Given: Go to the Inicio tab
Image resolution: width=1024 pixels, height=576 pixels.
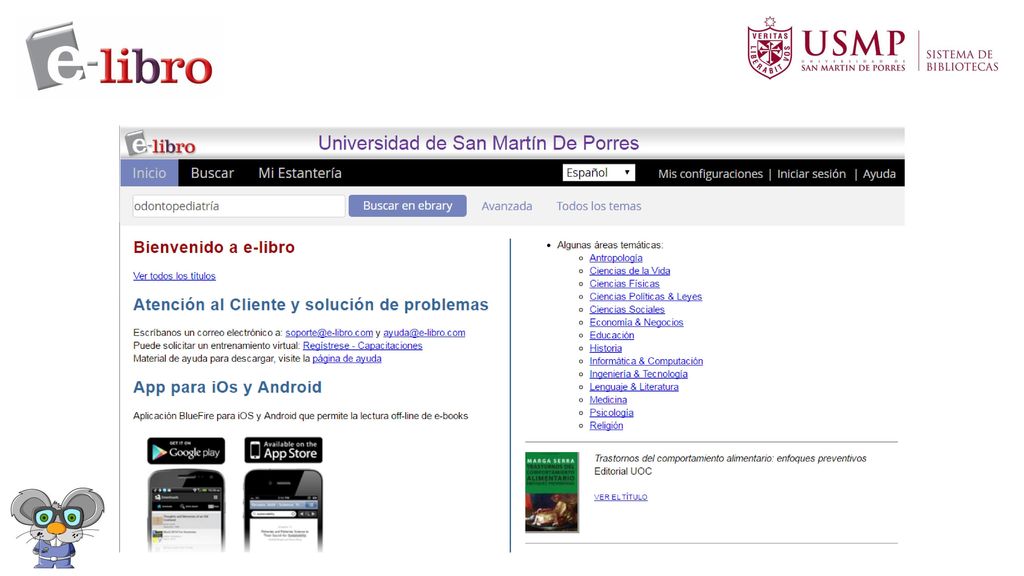Looking at the screenshot, I should pos(150,173).
